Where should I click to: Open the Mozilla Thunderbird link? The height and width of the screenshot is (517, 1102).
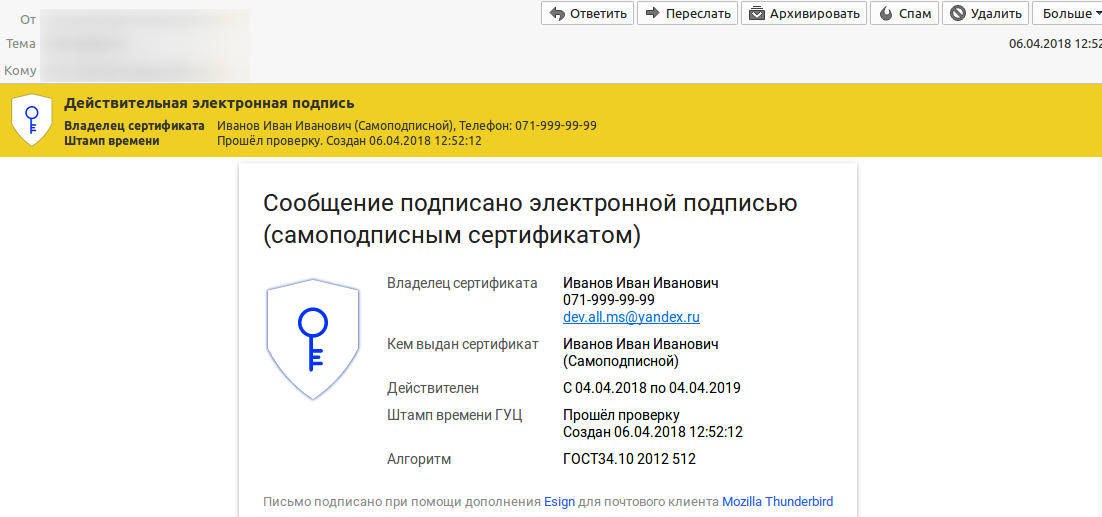coord(777,502)
